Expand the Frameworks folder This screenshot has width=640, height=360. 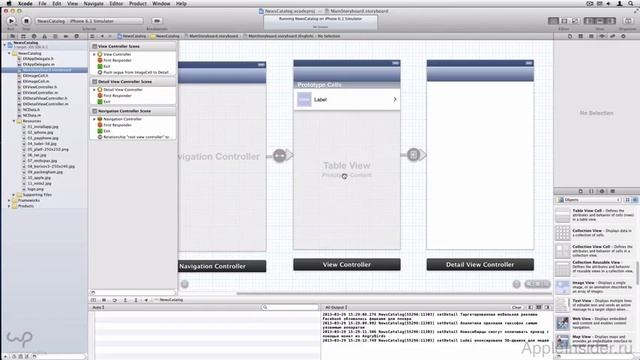(9, 200)
